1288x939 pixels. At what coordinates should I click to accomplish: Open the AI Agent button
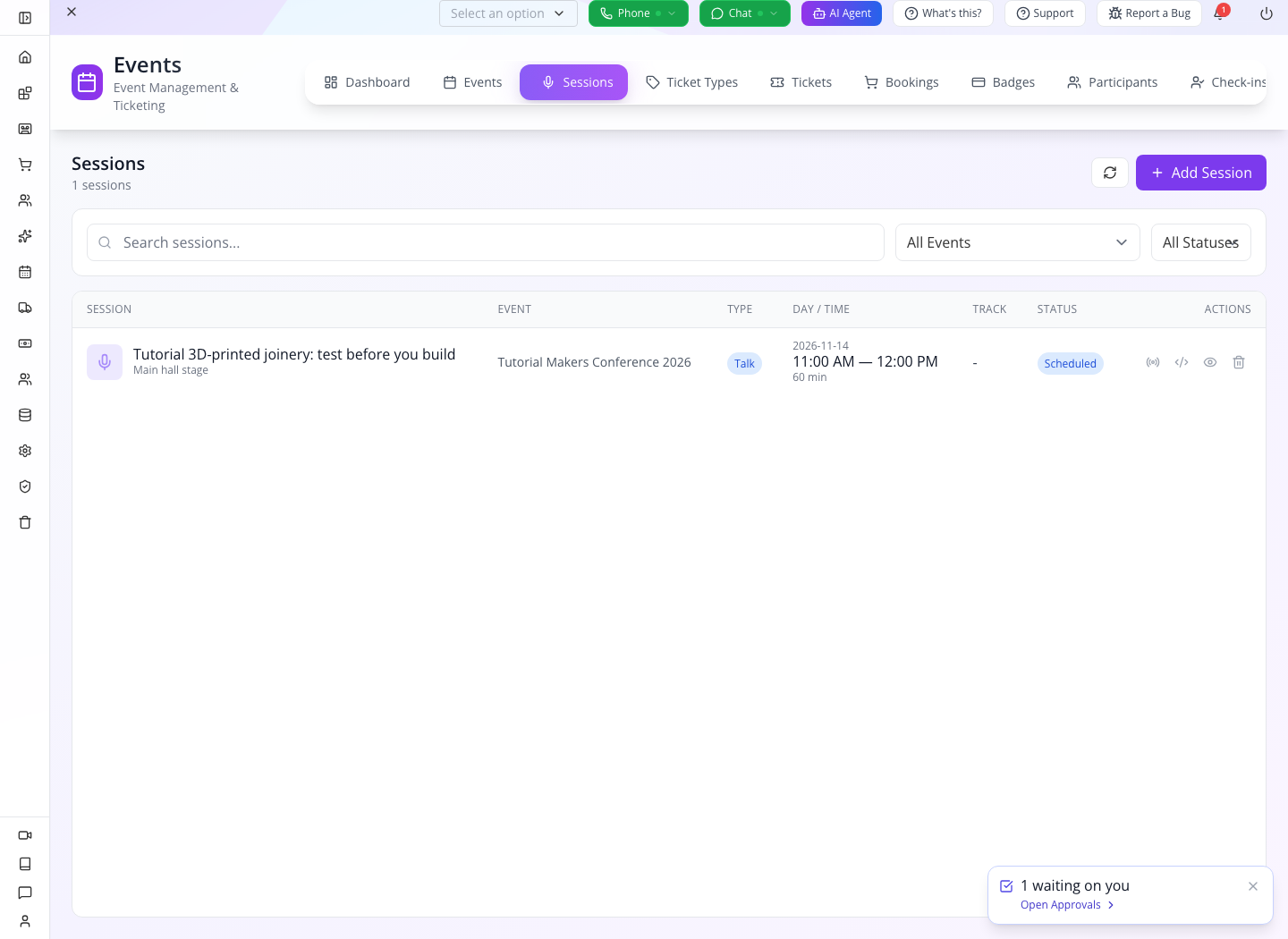[x=842, y=13]
